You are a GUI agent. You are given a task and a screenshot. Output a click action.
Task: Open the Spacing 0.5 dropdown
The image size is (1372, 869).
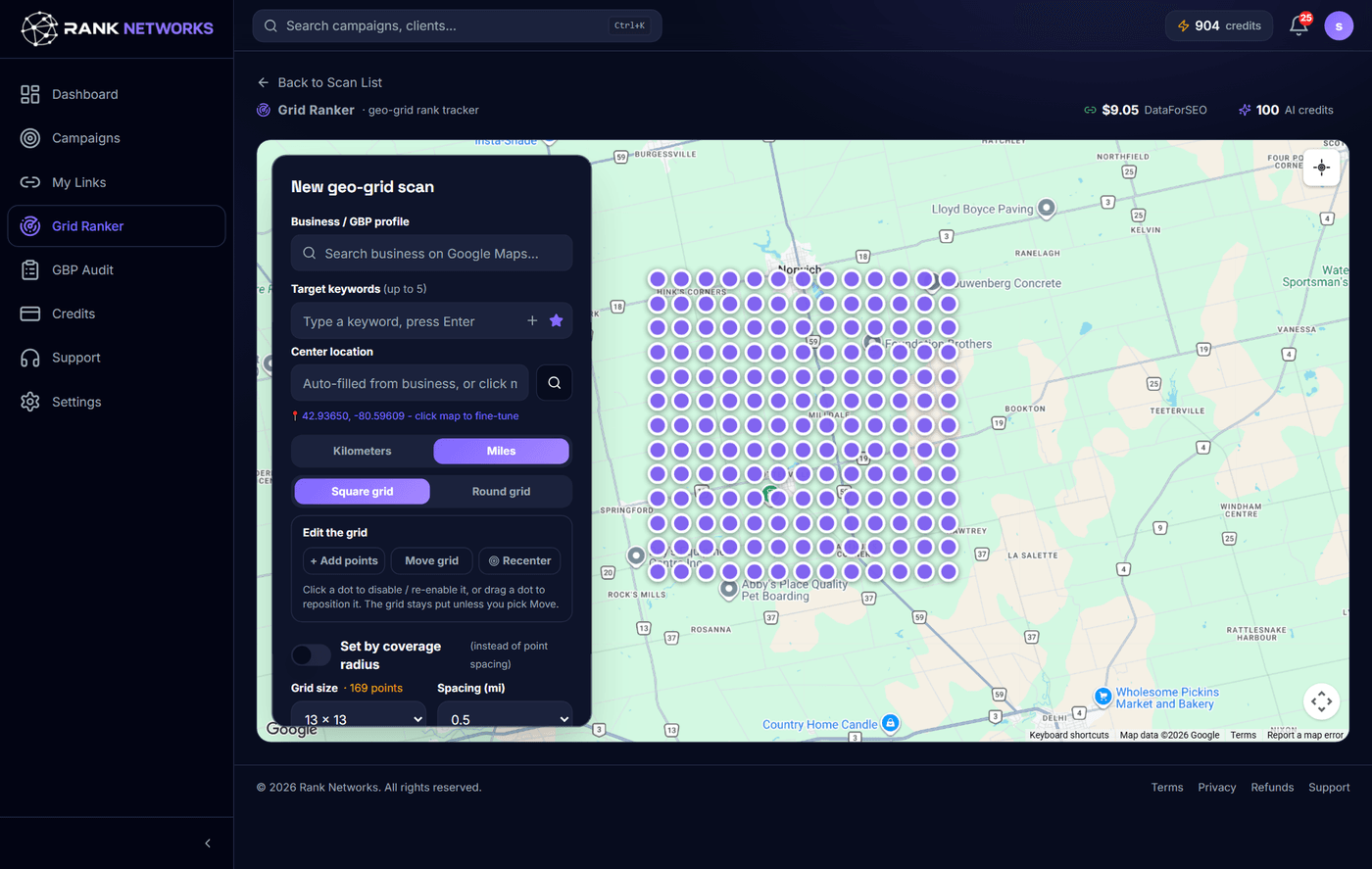pyautogui.click(x=505, y=718)
